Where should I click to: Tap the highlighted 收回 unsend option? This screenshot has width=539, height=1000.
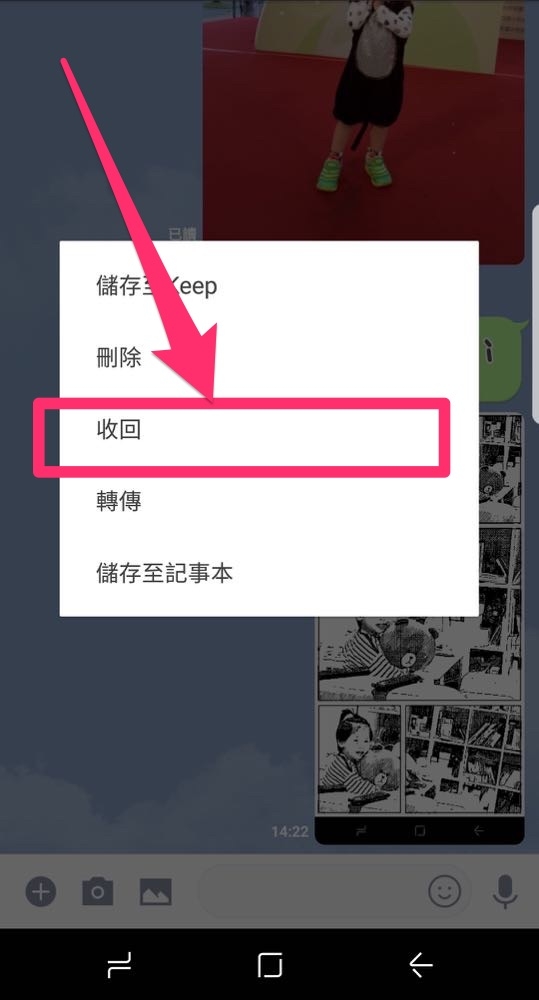point(269,429)
